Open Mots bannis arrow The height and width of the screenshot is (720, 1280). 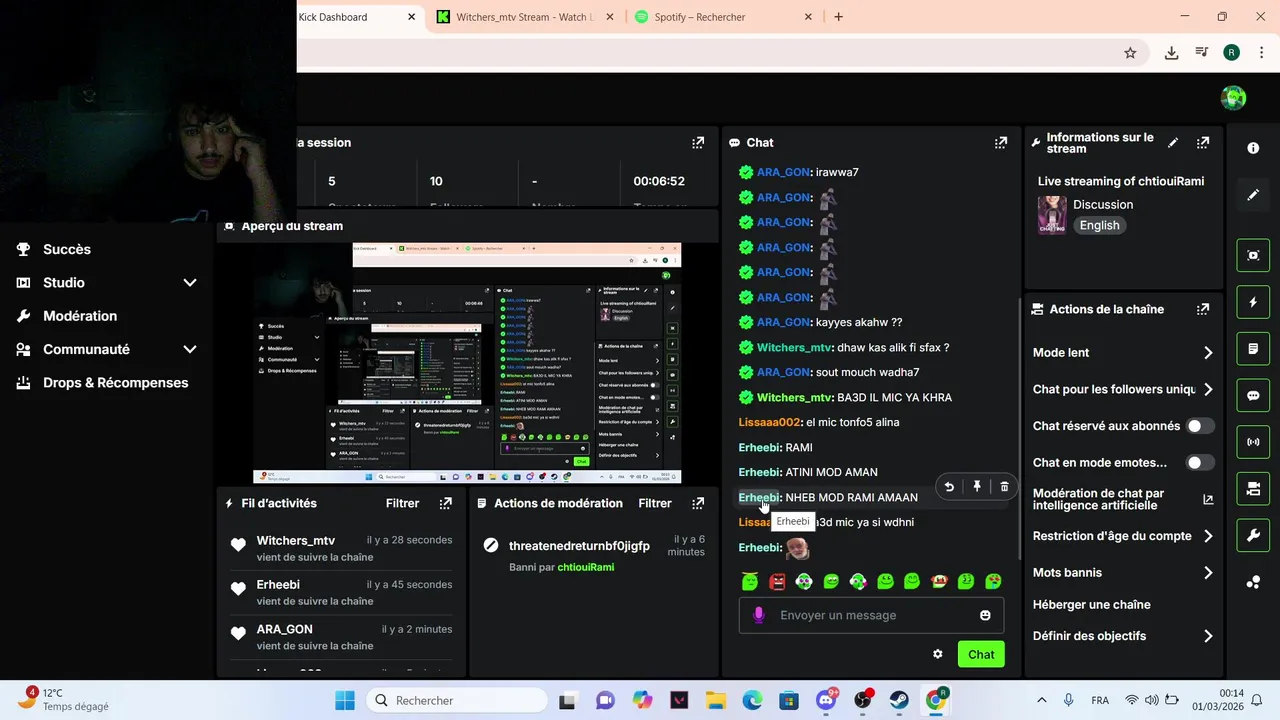[x=1208, y=573]
